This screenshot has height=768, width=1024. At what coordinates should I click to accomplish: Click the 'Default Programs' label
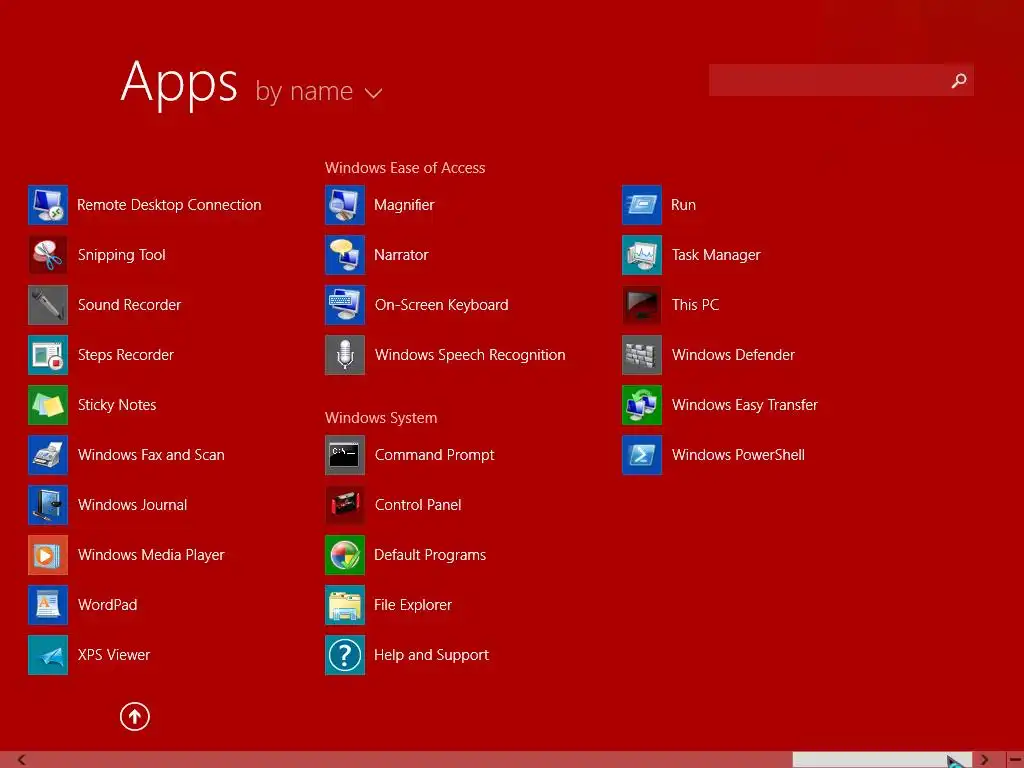tap(430, 555)
